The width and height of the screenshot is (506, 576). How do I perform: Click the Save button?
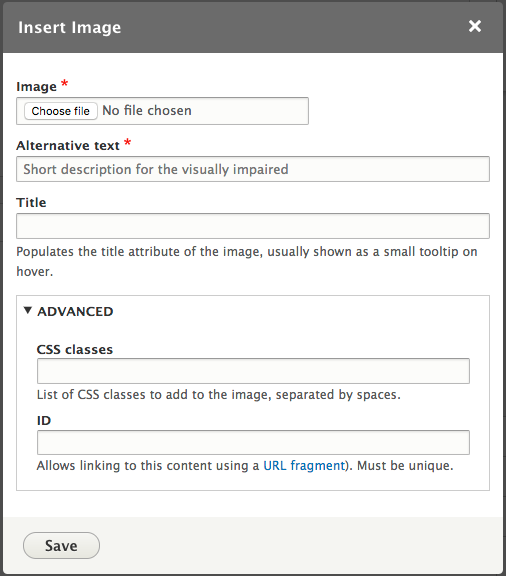[61, 546]
